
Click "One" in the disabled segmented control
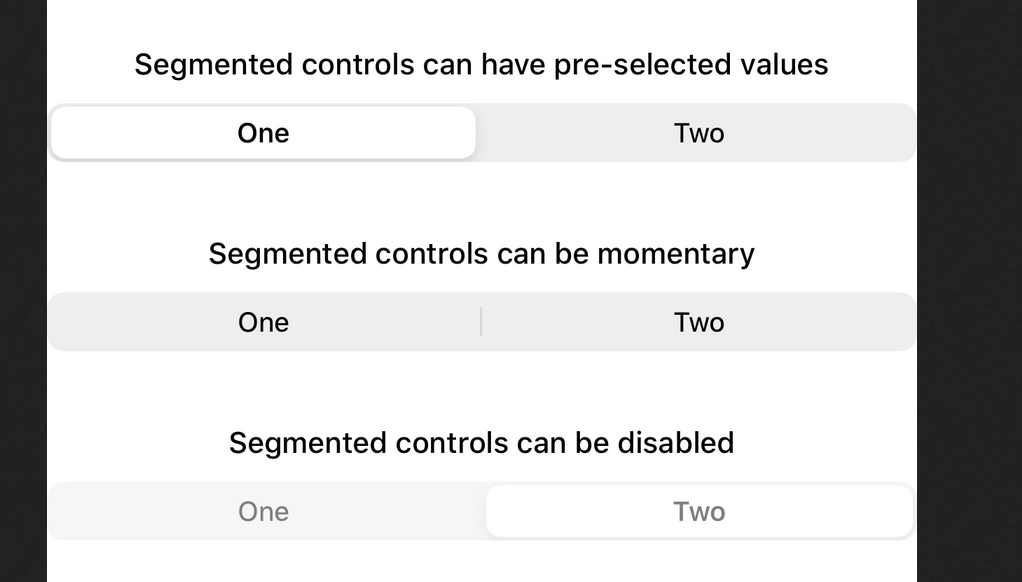(262, 510)
